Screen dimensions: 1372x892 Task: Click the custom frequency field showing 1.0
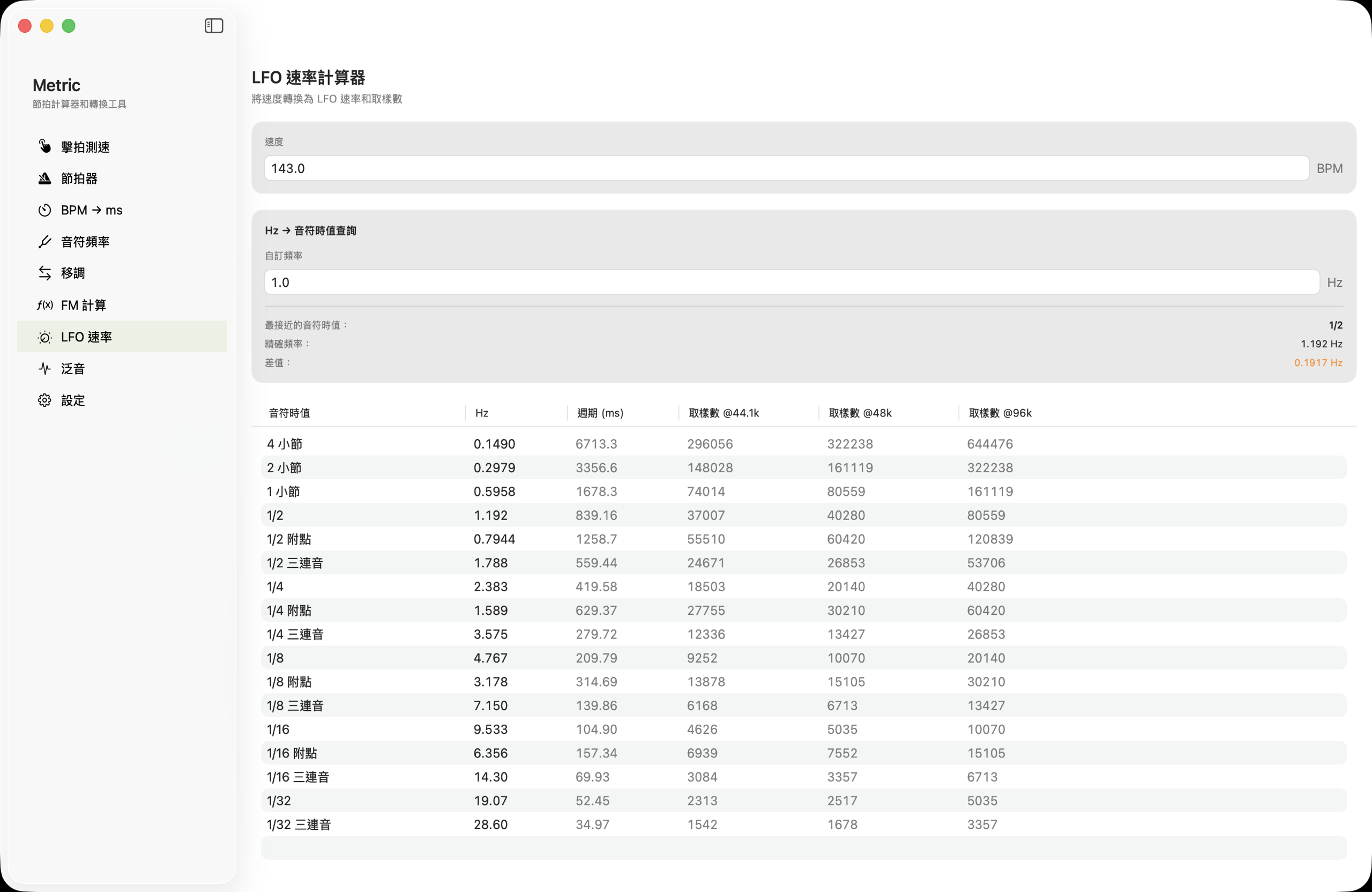pyautogui.click(x=792, y=283)
